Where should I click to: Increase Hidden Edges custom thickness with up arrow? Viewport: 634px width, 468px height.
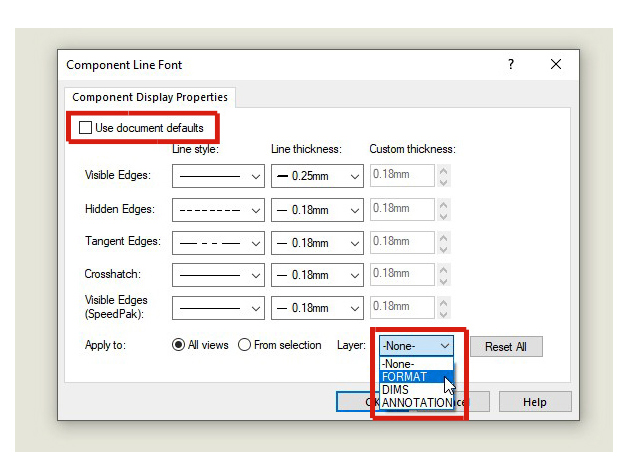click(444, 203)
